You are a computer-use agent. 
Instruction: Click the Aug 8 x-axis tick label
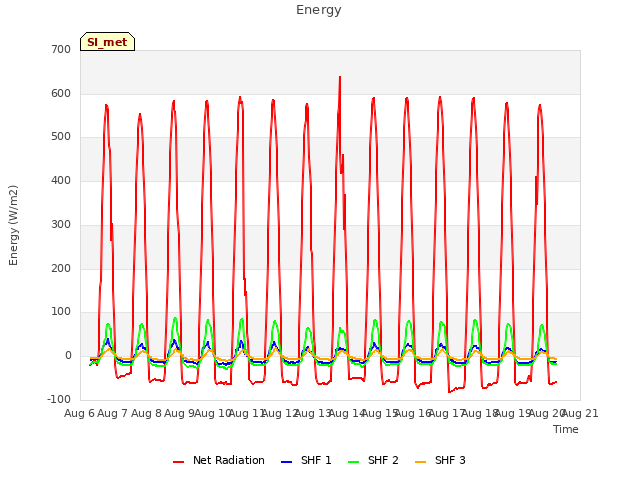(146, 413)
